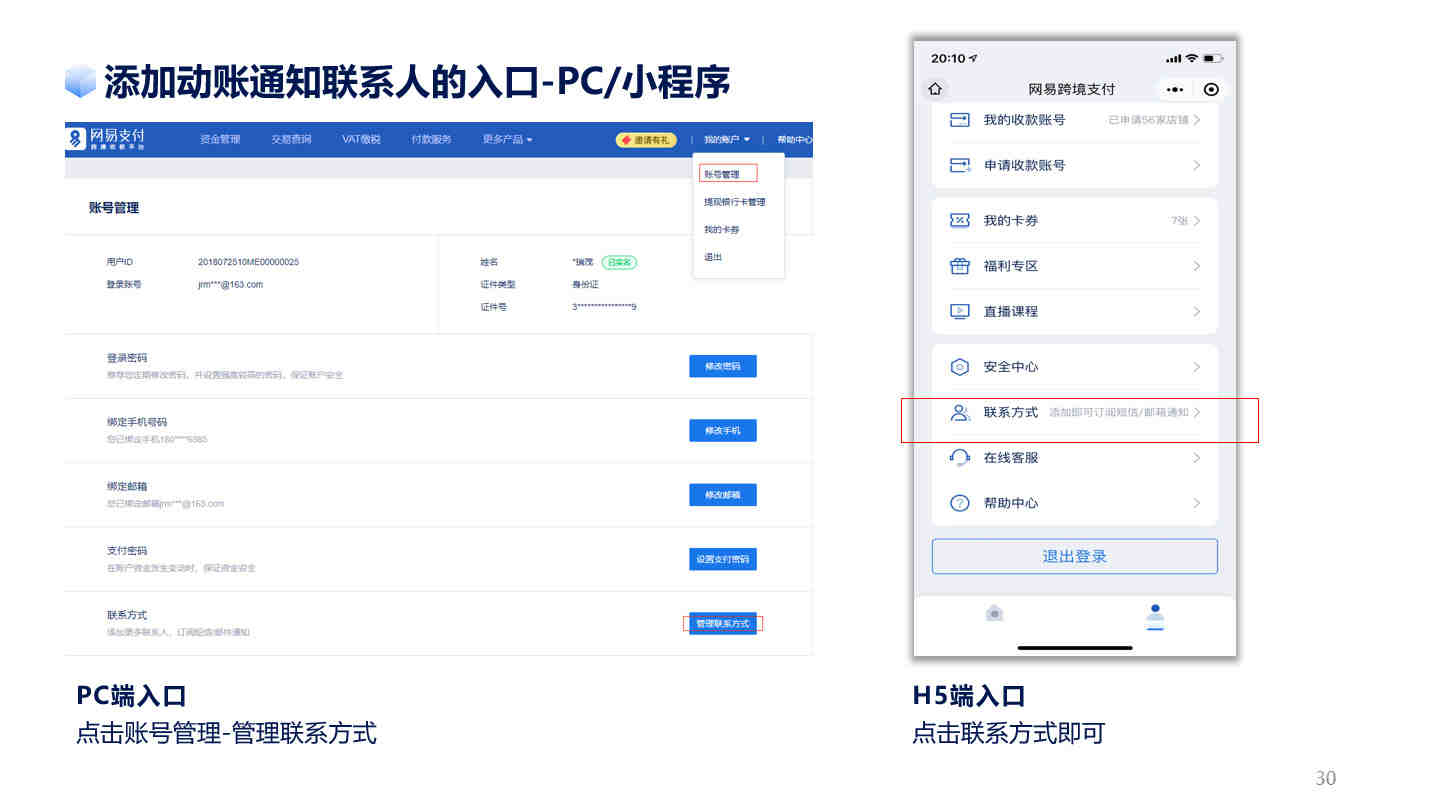The width and height of the screenshot is (1429, 807).
Task: Tap the 直播课程 video icon
Action: 959,311
